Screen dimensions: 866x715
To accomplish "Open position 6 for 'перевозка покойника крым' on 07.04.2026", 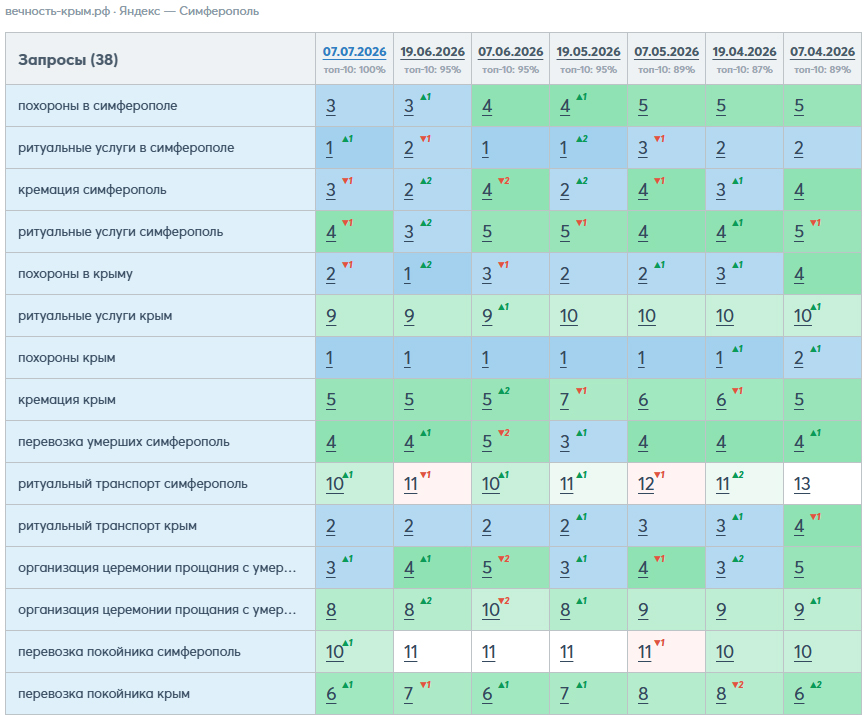I will (x=799, y=694).
